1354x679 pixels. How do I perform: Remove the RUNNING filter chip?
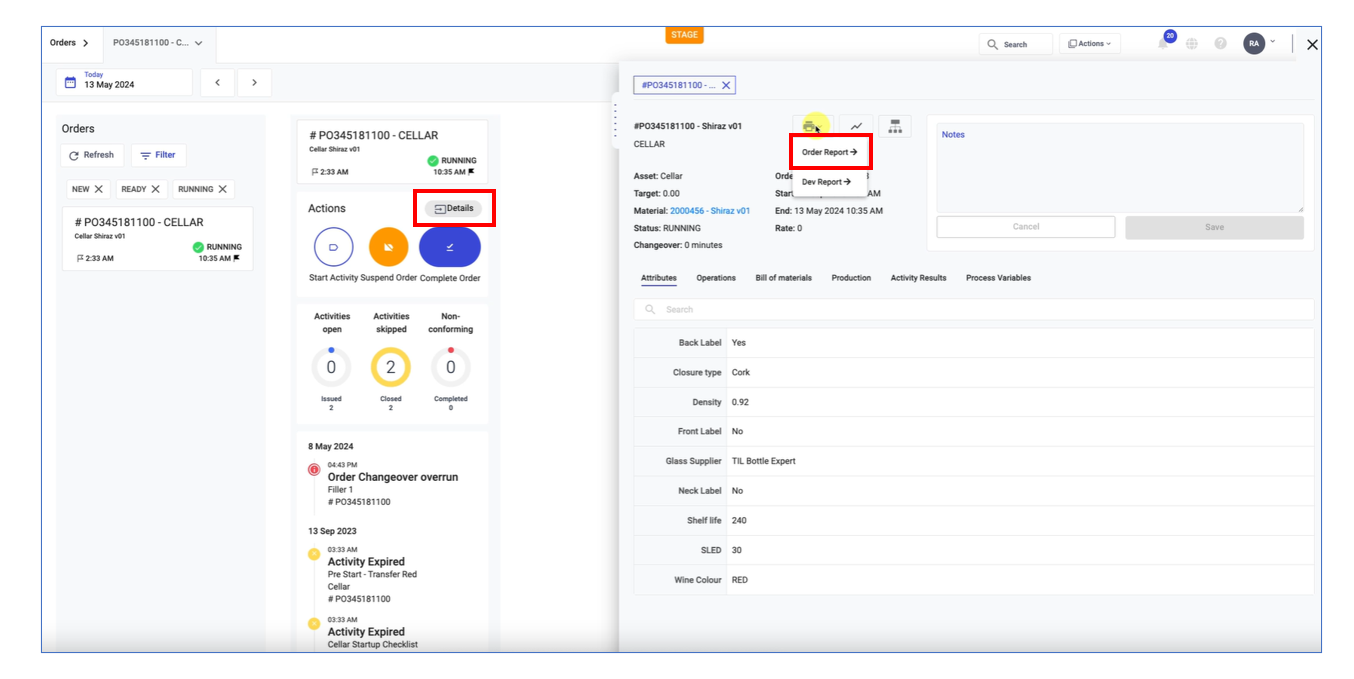click(x=223, y=189)
